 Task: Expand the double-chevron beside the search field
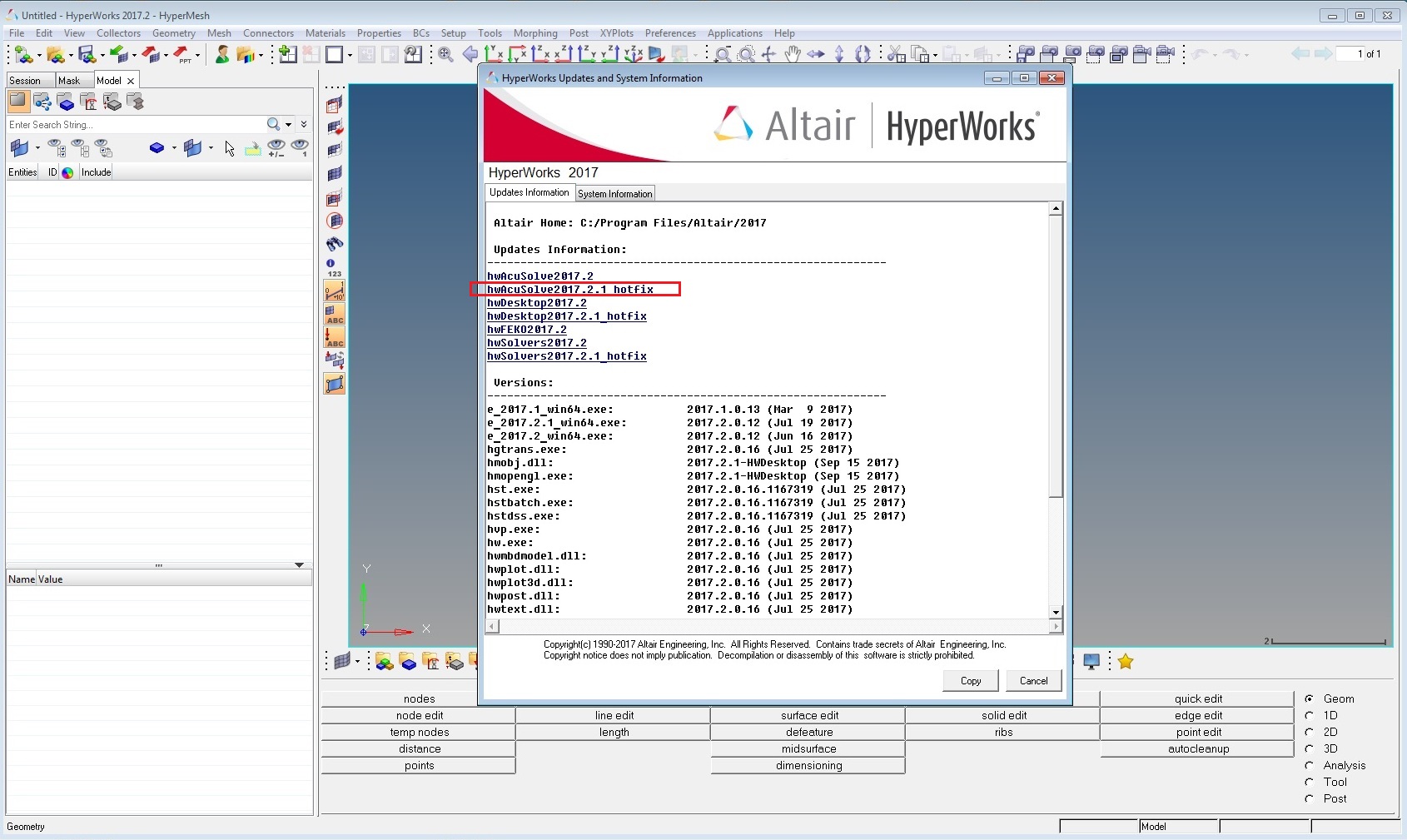tap(304, 125)
